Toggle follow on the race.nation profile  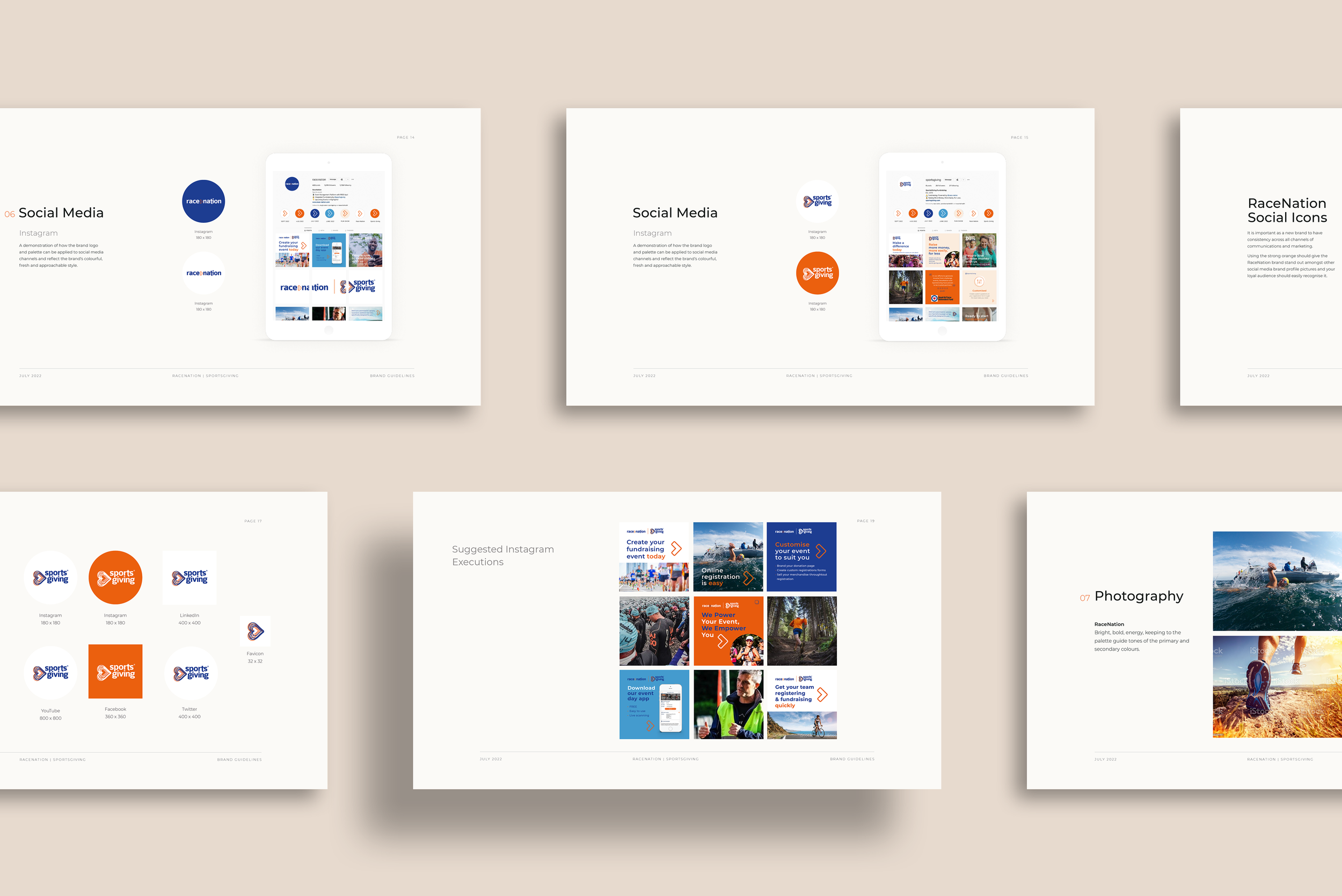[341, 179]
